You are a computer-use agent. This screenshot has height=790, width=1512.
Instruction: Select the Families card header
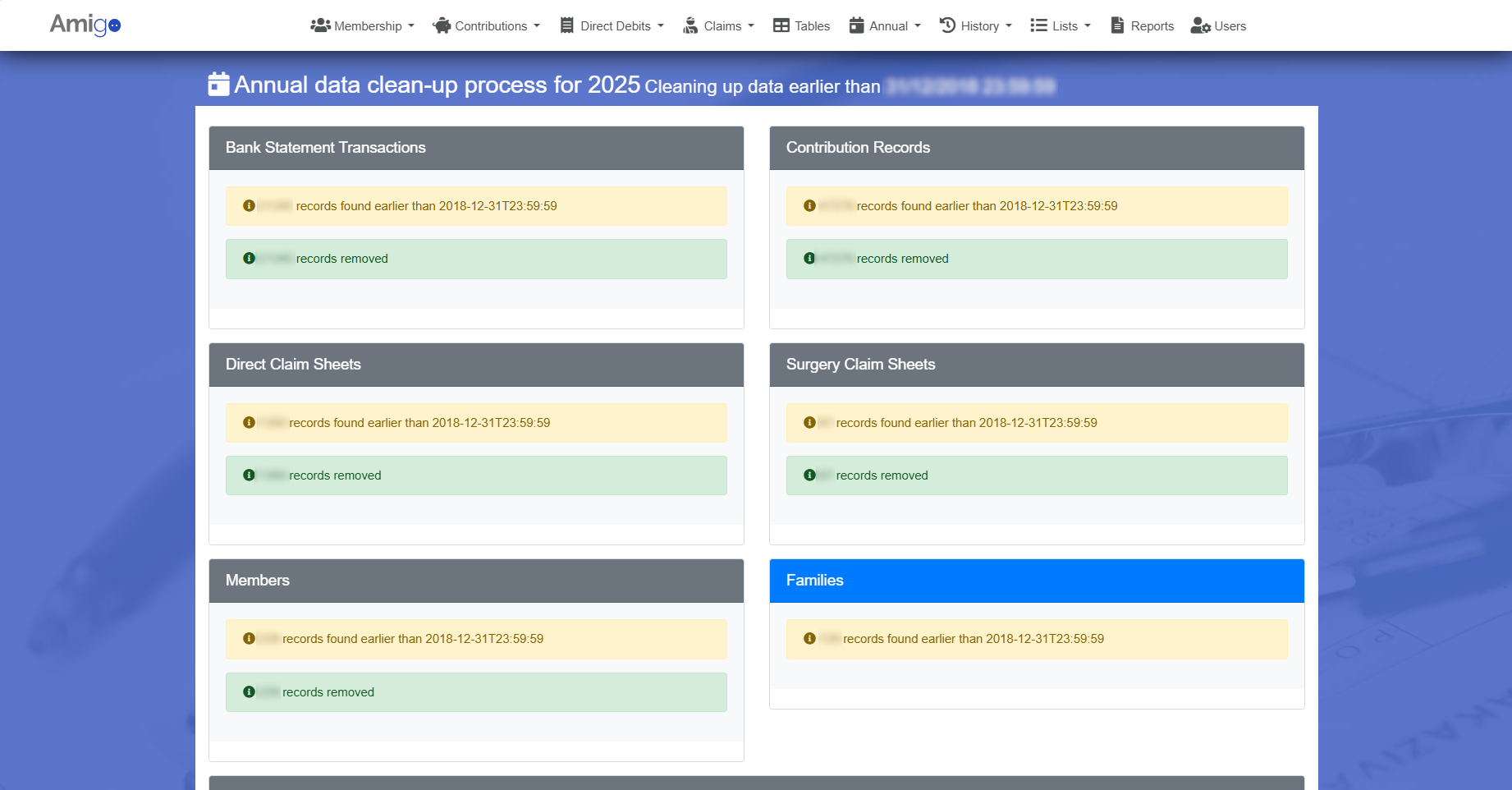(1036, 581)
